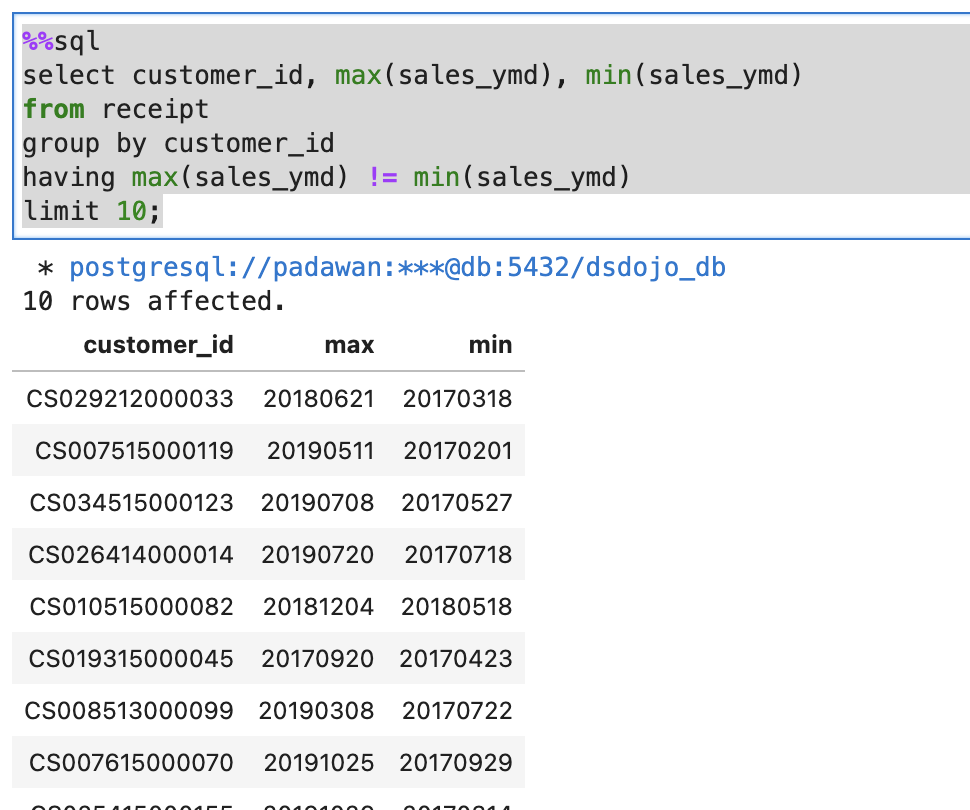The image size is (970, 810).
Task: Select min value 20170318
Action: pos(458,399)
